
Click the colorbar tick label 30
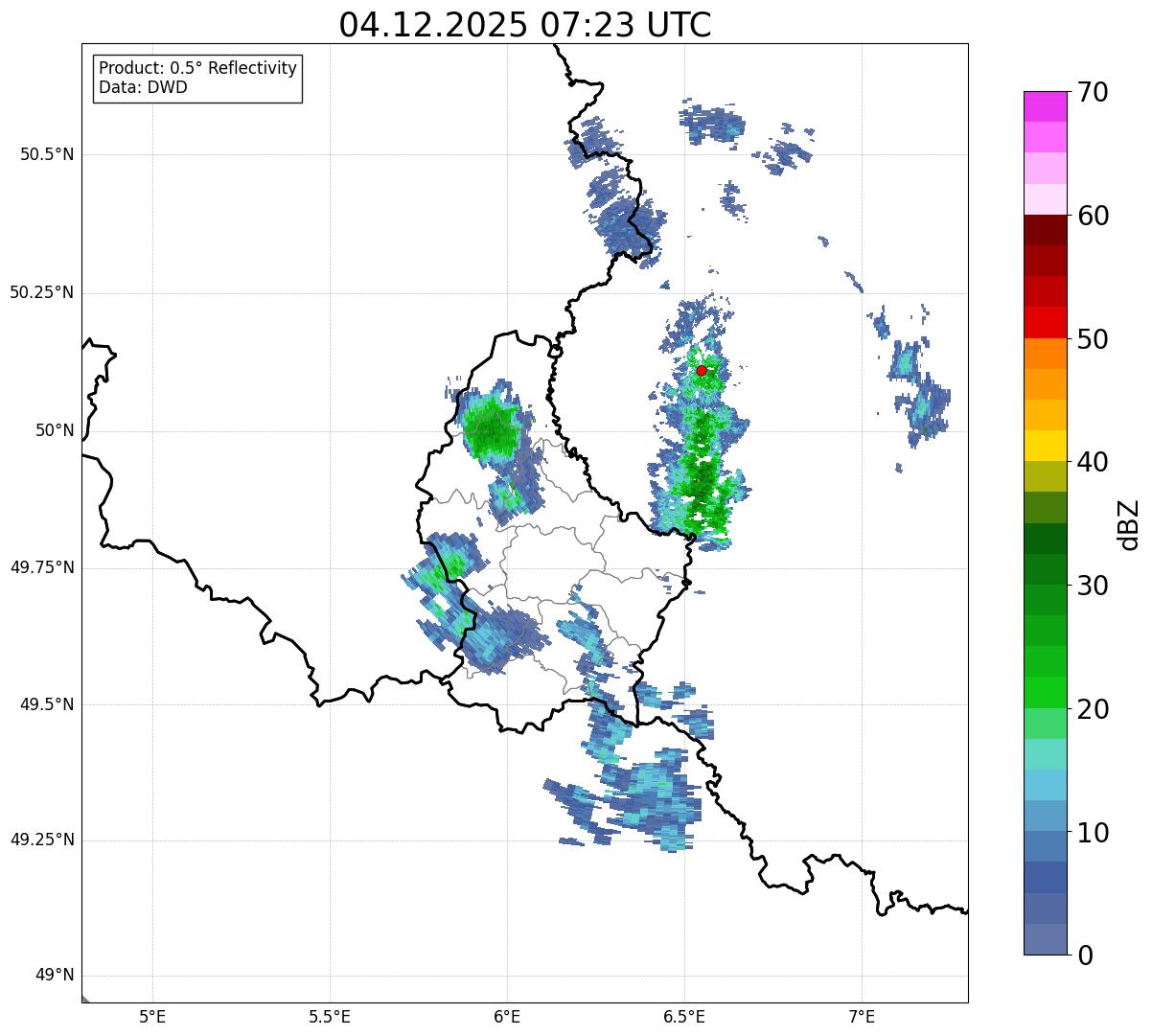tap(1093, 586)
